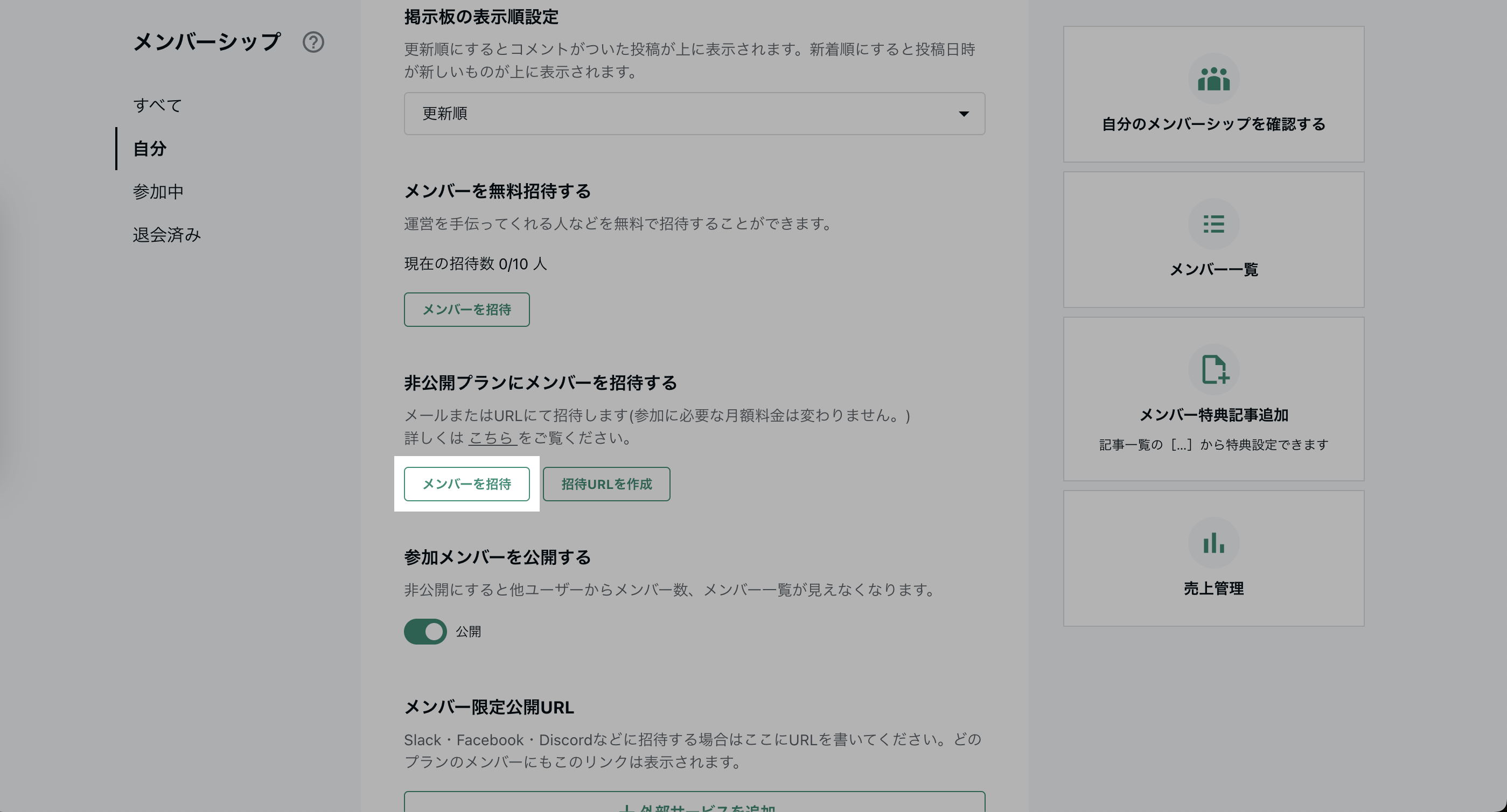Click the 現在の招待数 0/10 人 text
The image size is (1507, 812).
[476, 264]
